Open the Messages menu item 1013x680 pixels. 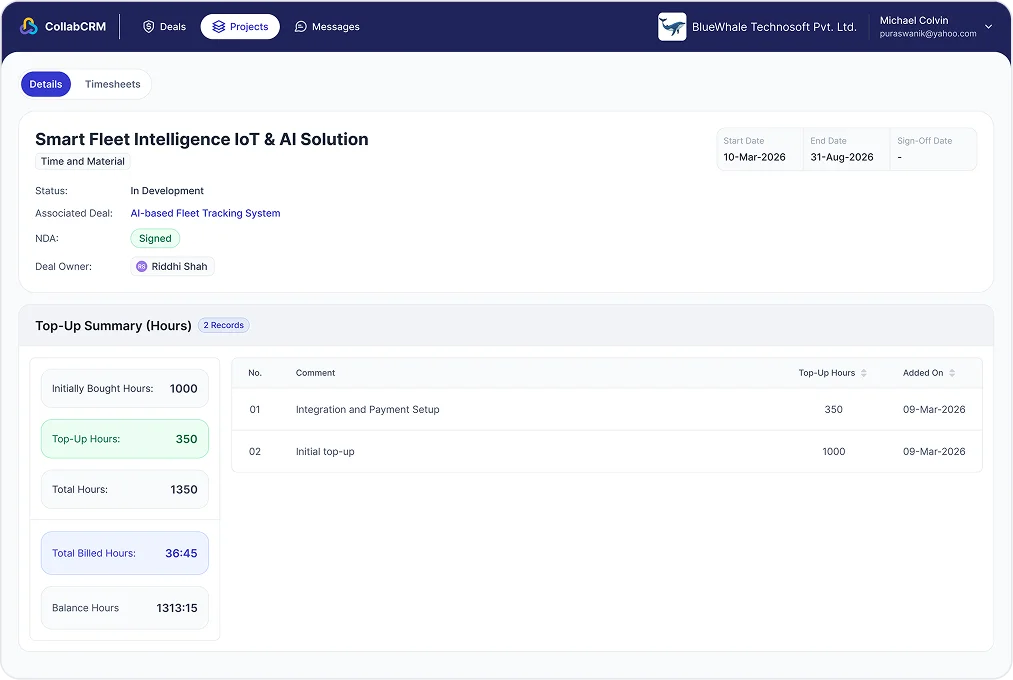pyautogui.click(x=328, y=26)
